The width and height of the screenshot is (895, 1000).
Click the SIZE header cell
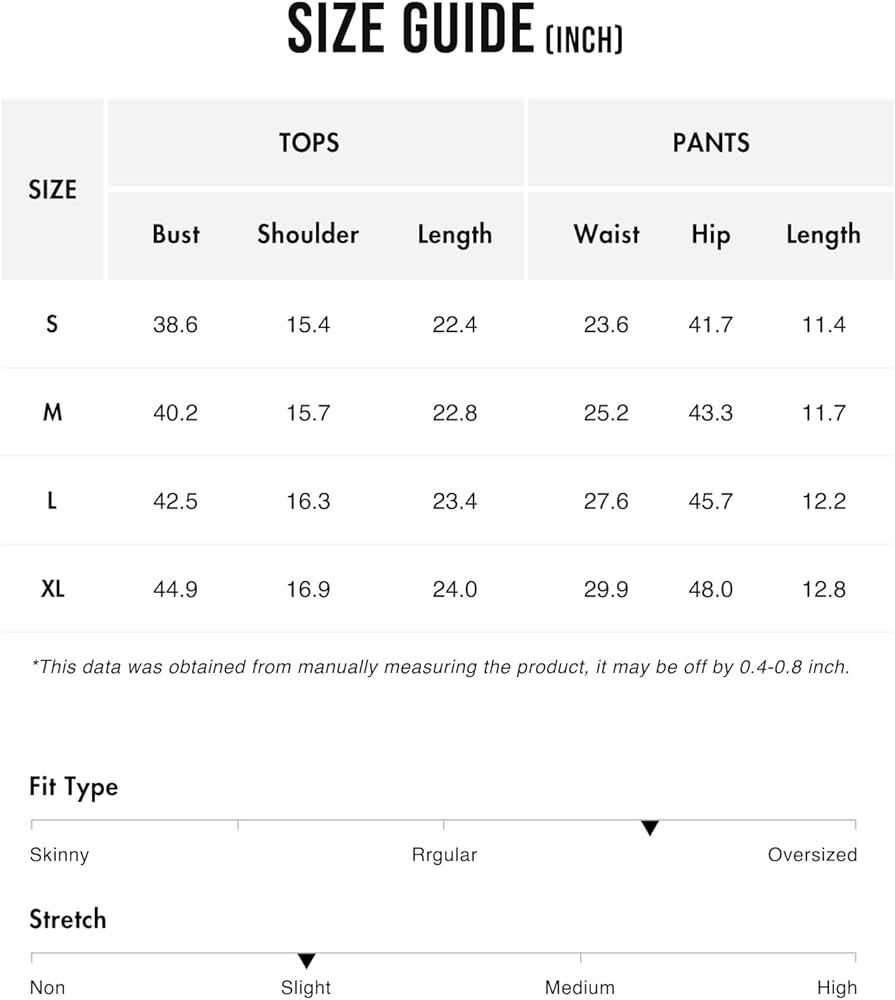click(52, 189)
